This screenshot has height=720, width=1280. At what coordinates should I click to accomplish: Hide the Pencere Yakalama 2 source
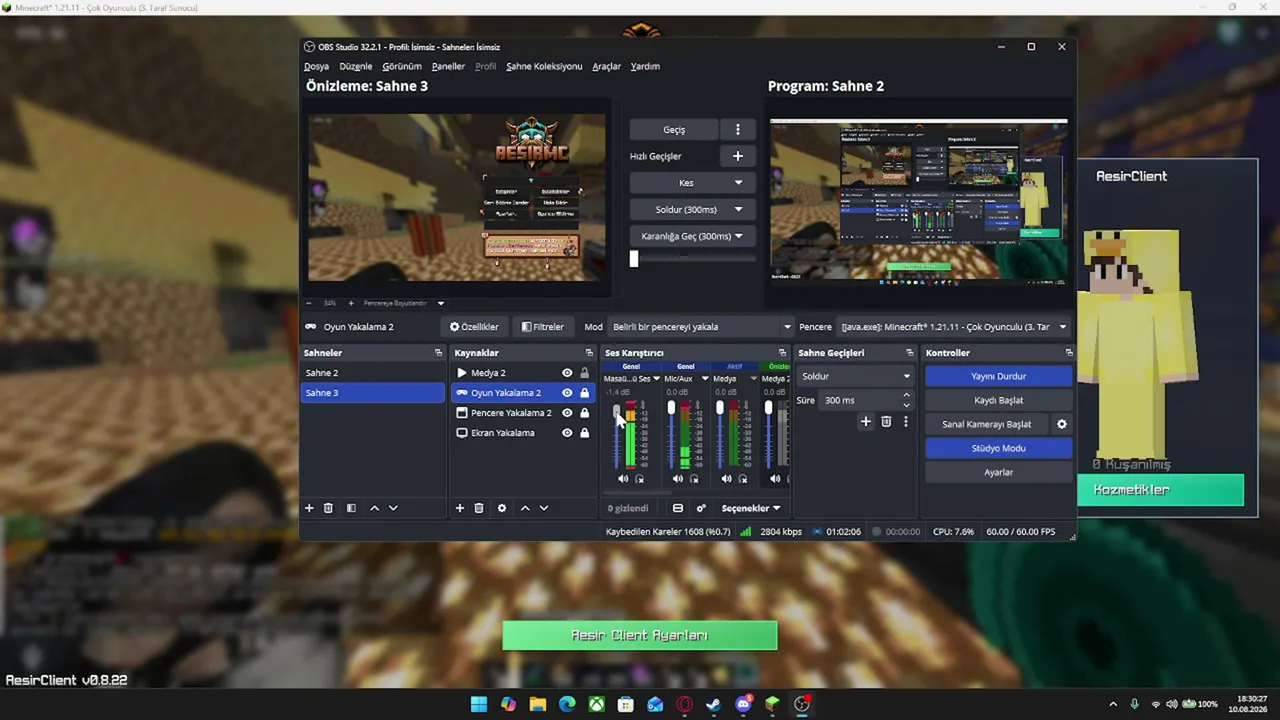[567, 413]
